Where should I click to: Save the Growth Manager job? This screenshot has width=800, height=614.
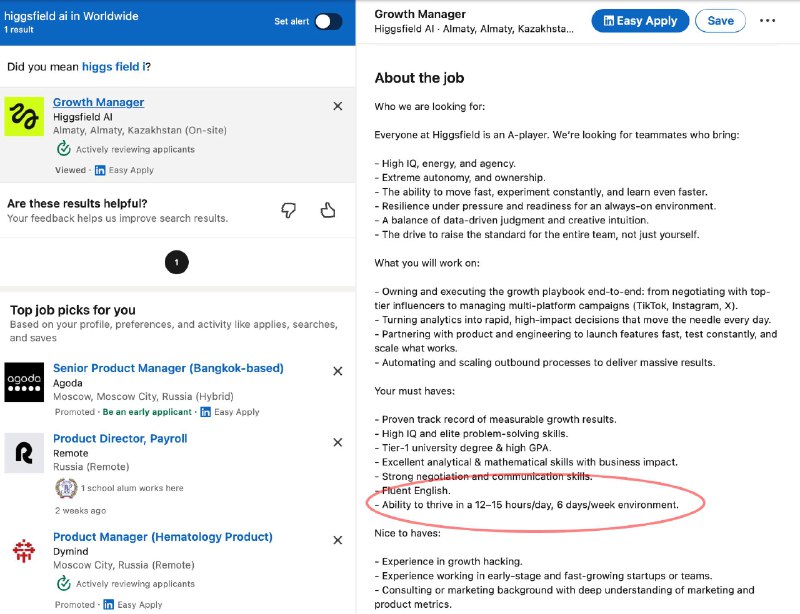(720, 21)
